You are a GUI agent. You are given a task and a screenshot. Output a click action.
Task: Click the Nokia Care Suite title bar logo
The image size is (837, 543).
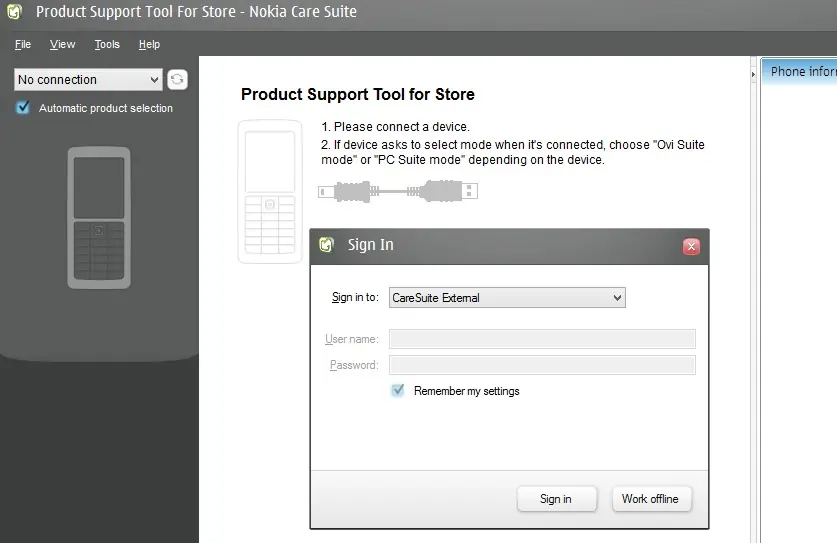point(14,11)
